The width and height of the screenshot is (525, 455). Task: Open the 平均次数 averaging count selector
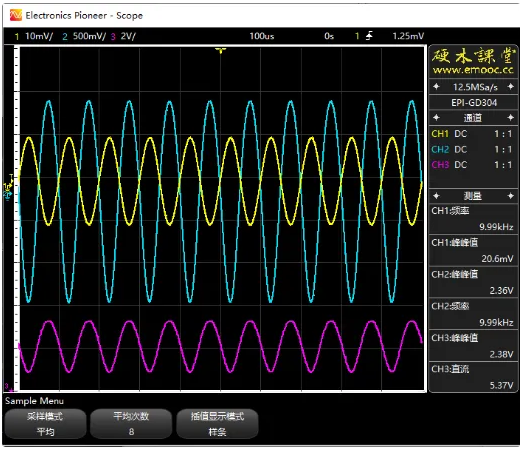(x=131, y=424)
